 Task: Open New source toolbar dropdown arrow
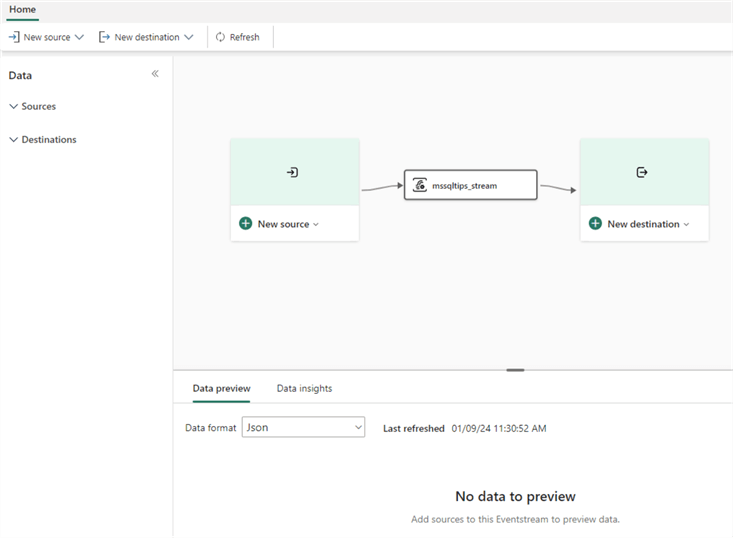click(x=79, y=37)
